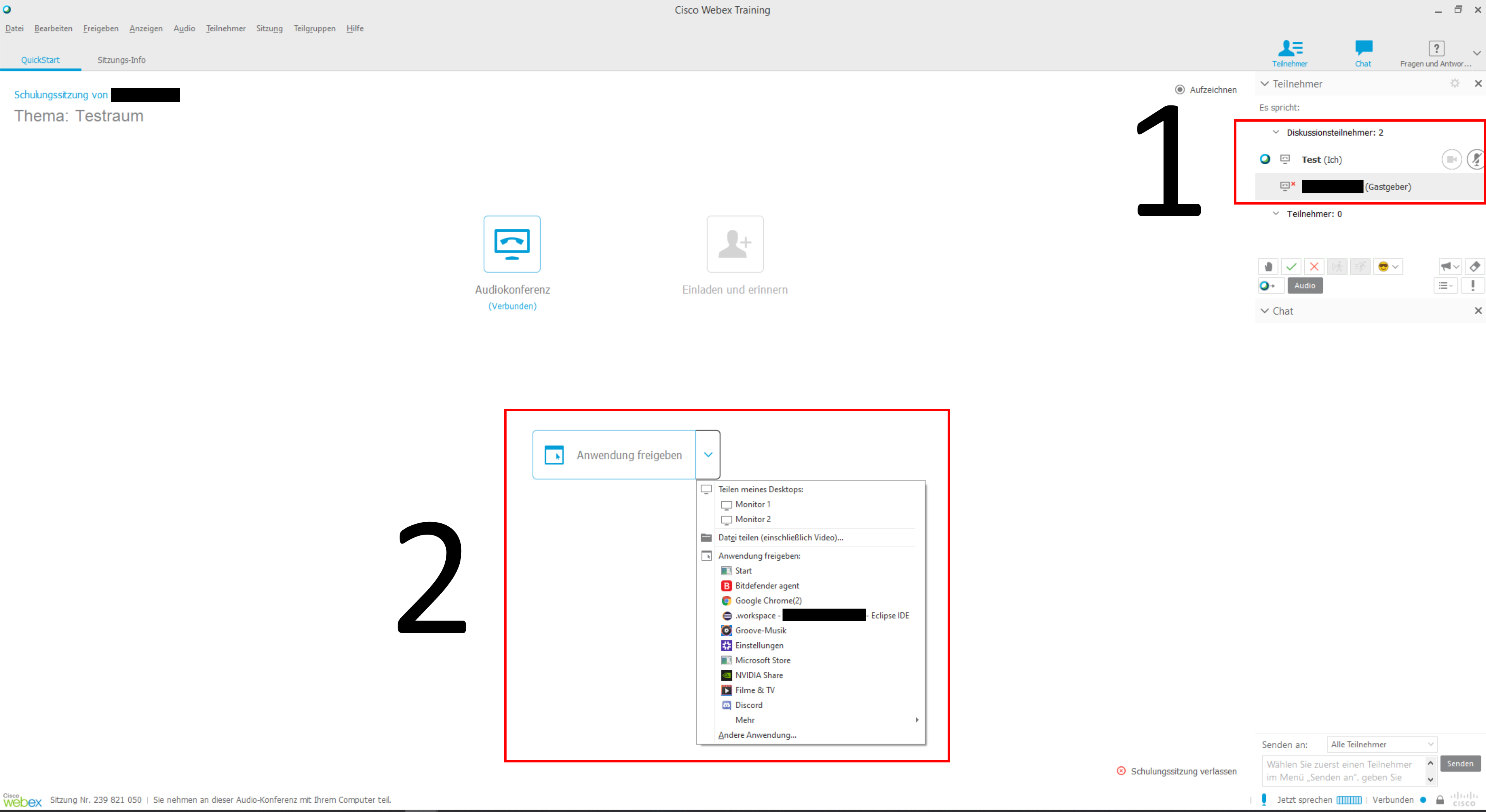Viewport: 1486px width, 812px height.
Task: Click the Audio button in participants panel
Action: coord(1305,286)
